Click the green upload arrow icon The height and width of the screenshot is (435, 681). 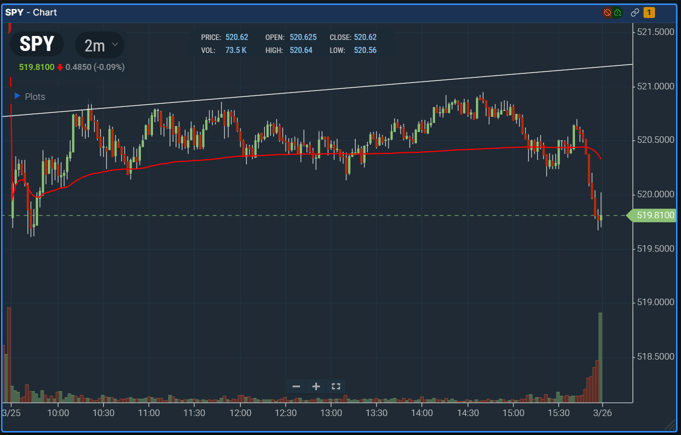[618, 13]
